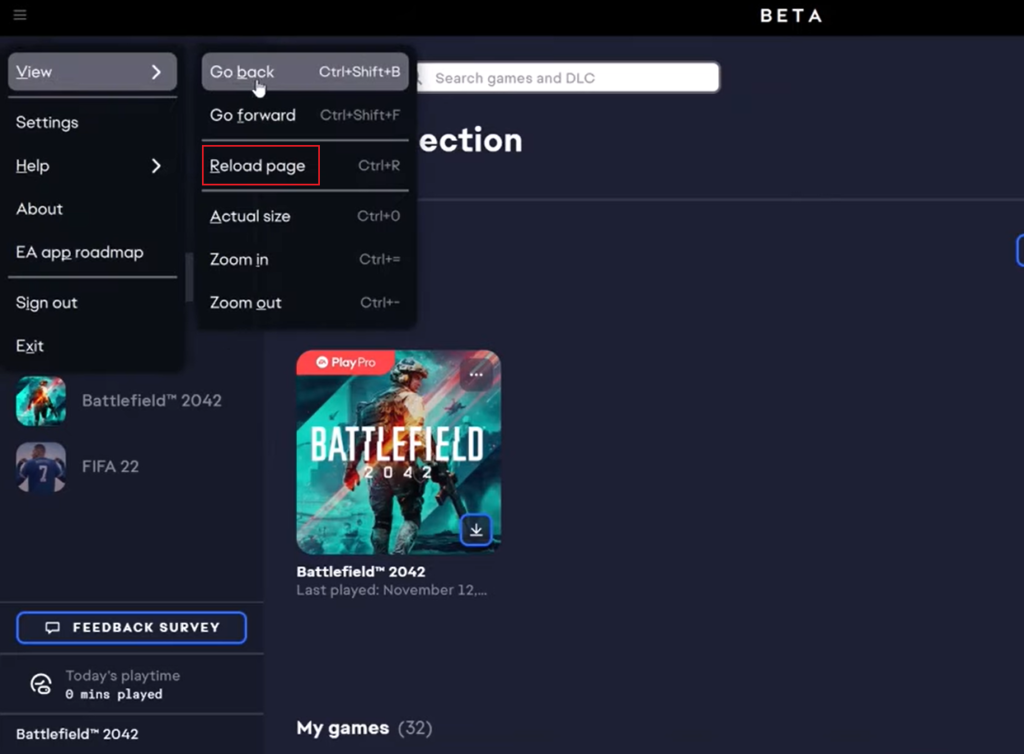Click the Last played November 12 text
The image size is (1024, 754).
[x=392, y=590]
